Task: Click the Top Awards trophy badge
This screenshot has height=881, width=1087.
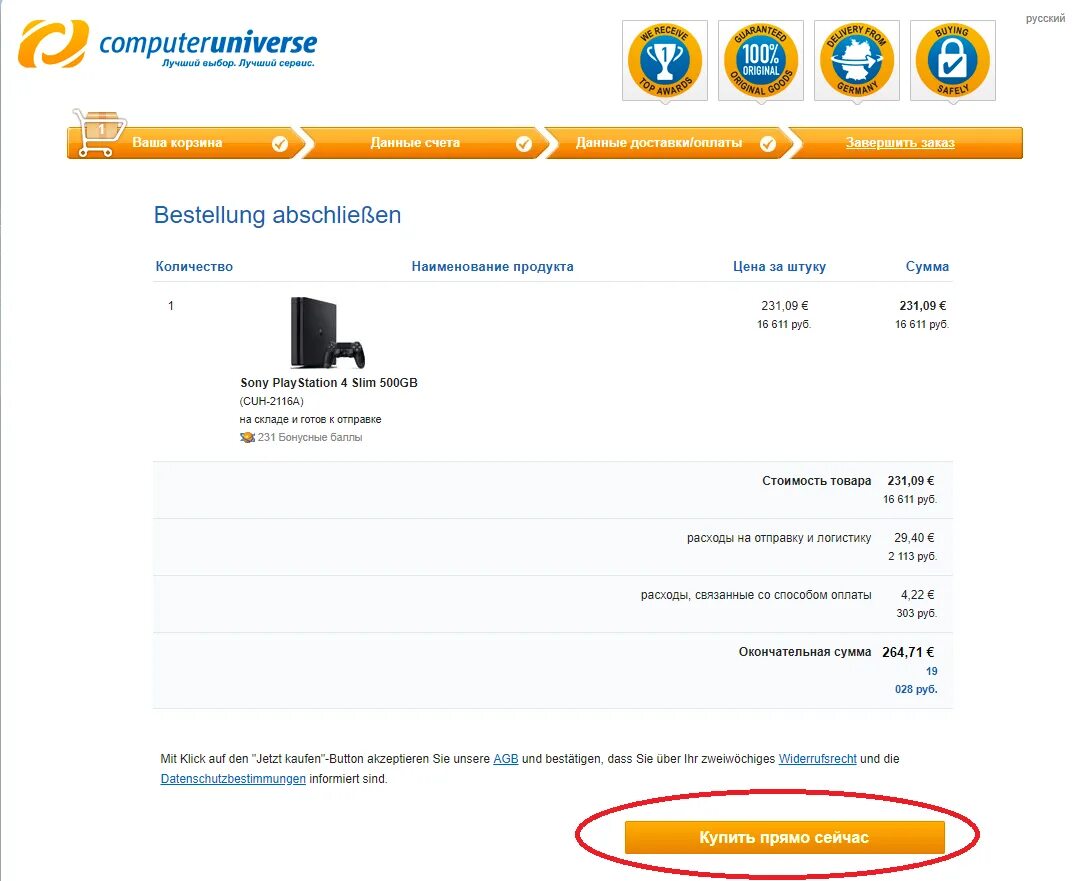Action: click(x=665, y=61)
